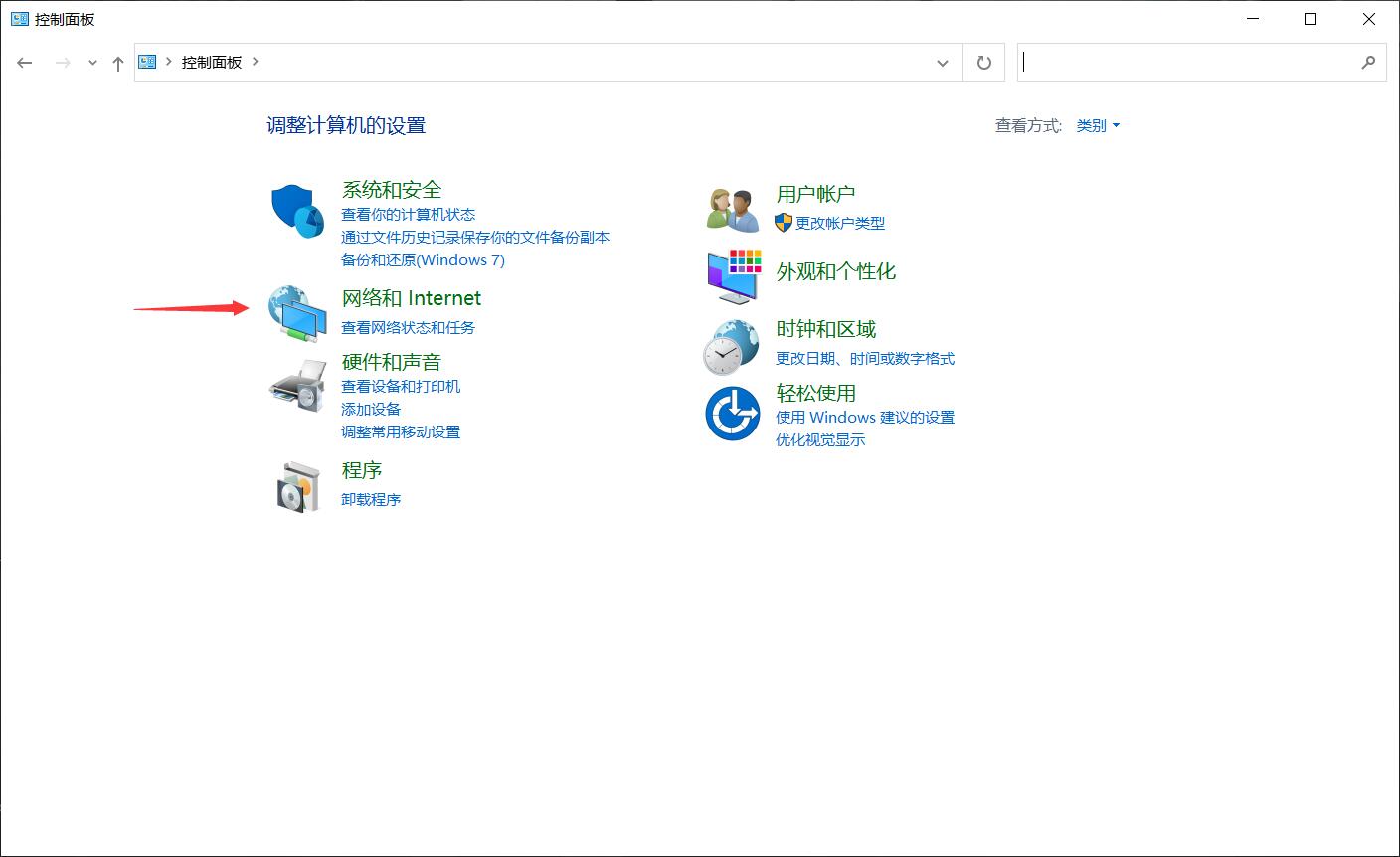Click the 外观和个性化 monitor icon

tap(734, 277)
